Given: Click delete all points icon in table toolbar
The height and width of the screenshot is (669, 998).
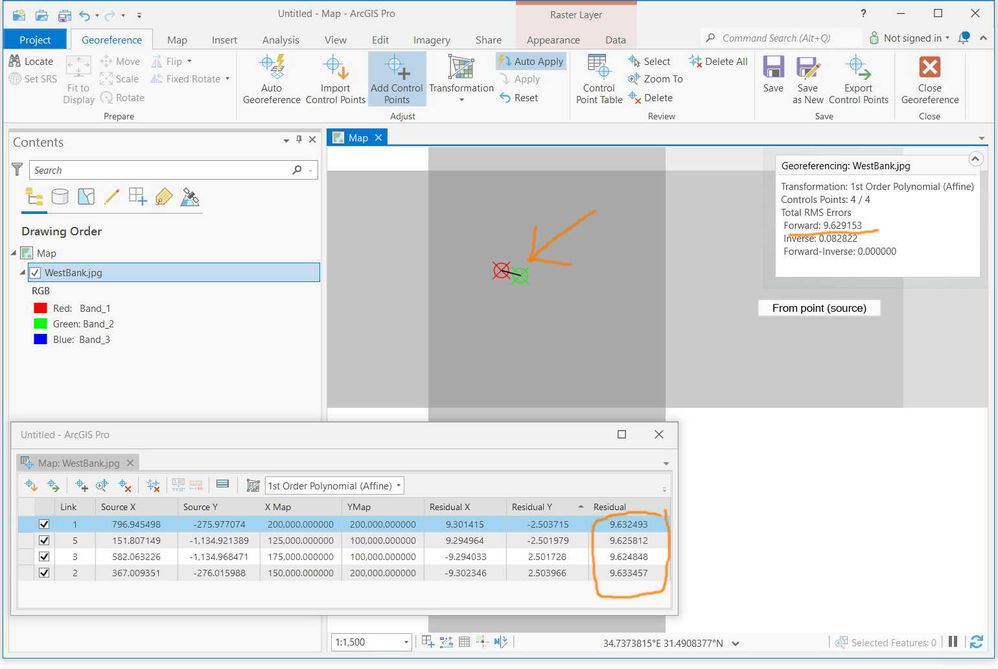Looking at the screenshot, I should pyautogui.click(x=153, y=486).
